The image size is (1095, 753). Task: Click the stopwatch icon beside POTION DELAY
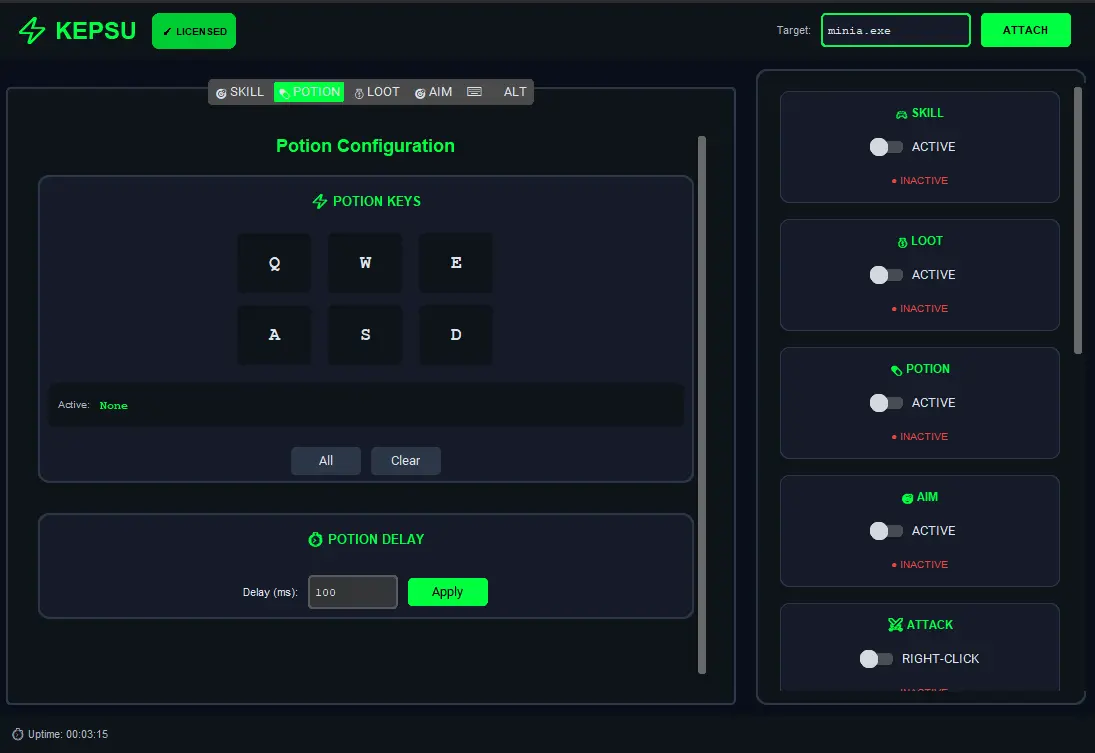(316, 539)
